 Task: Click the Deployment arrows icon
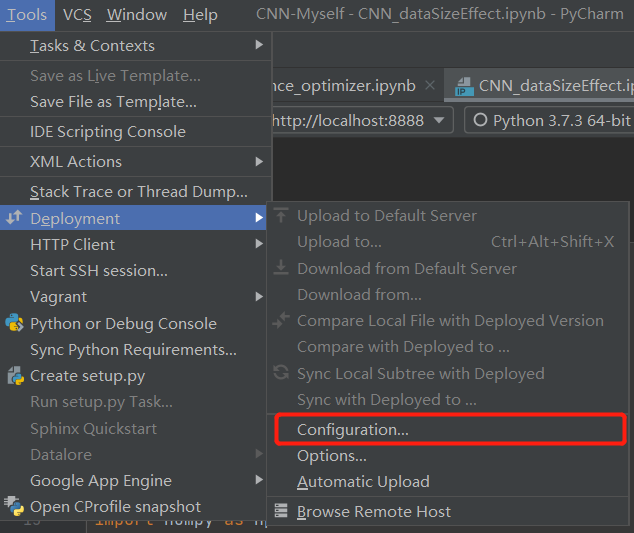14,218
